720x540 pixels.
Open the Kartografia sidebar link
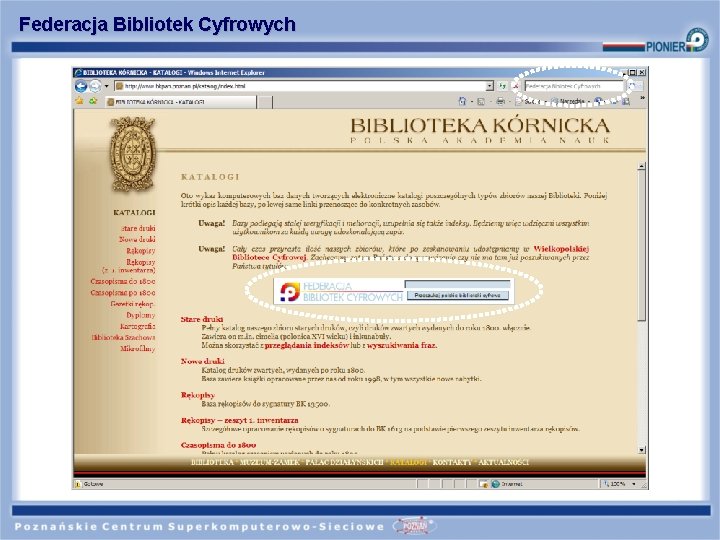click(x=137, y=326)
